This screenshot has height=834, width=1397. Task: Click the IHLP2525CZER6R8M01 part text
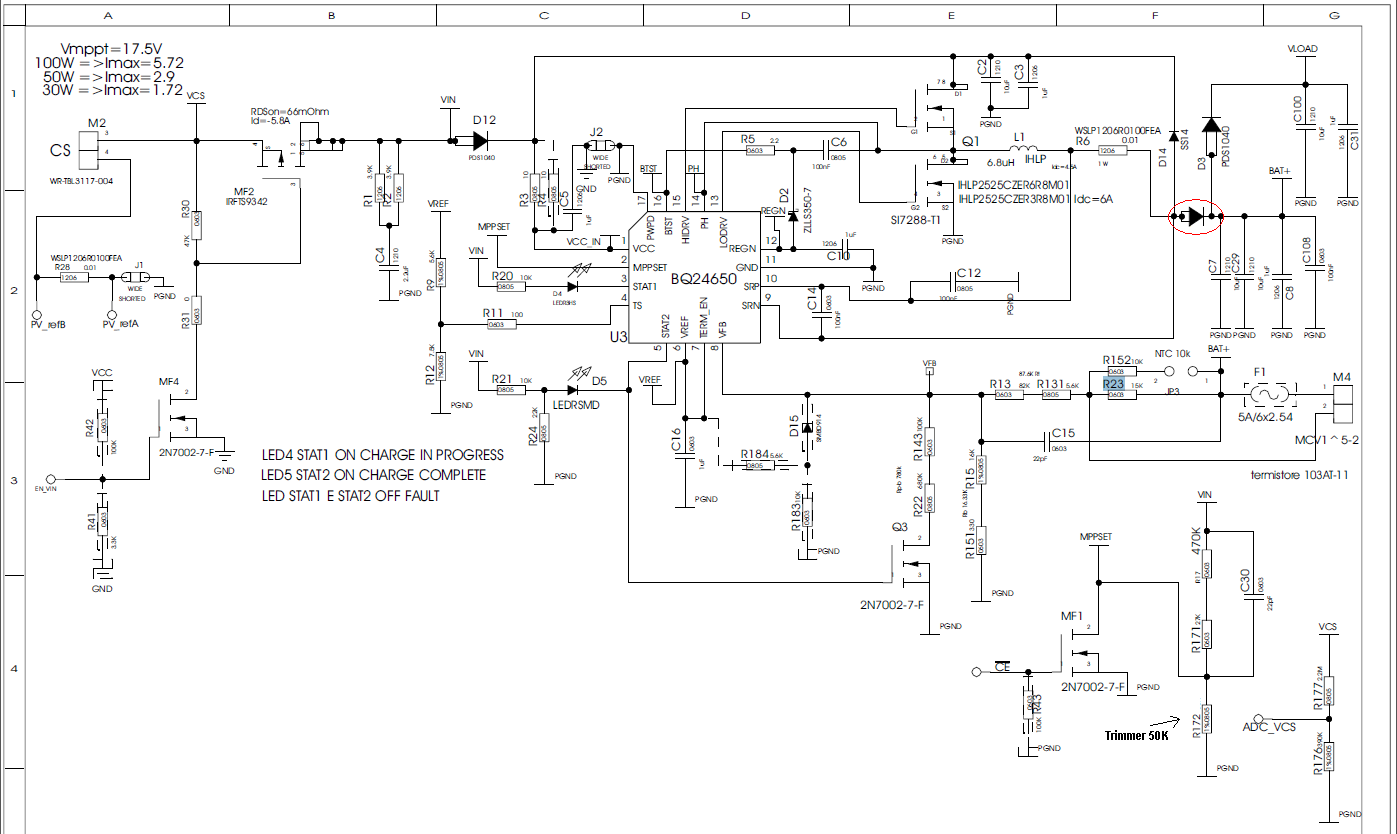[1013, 184]
